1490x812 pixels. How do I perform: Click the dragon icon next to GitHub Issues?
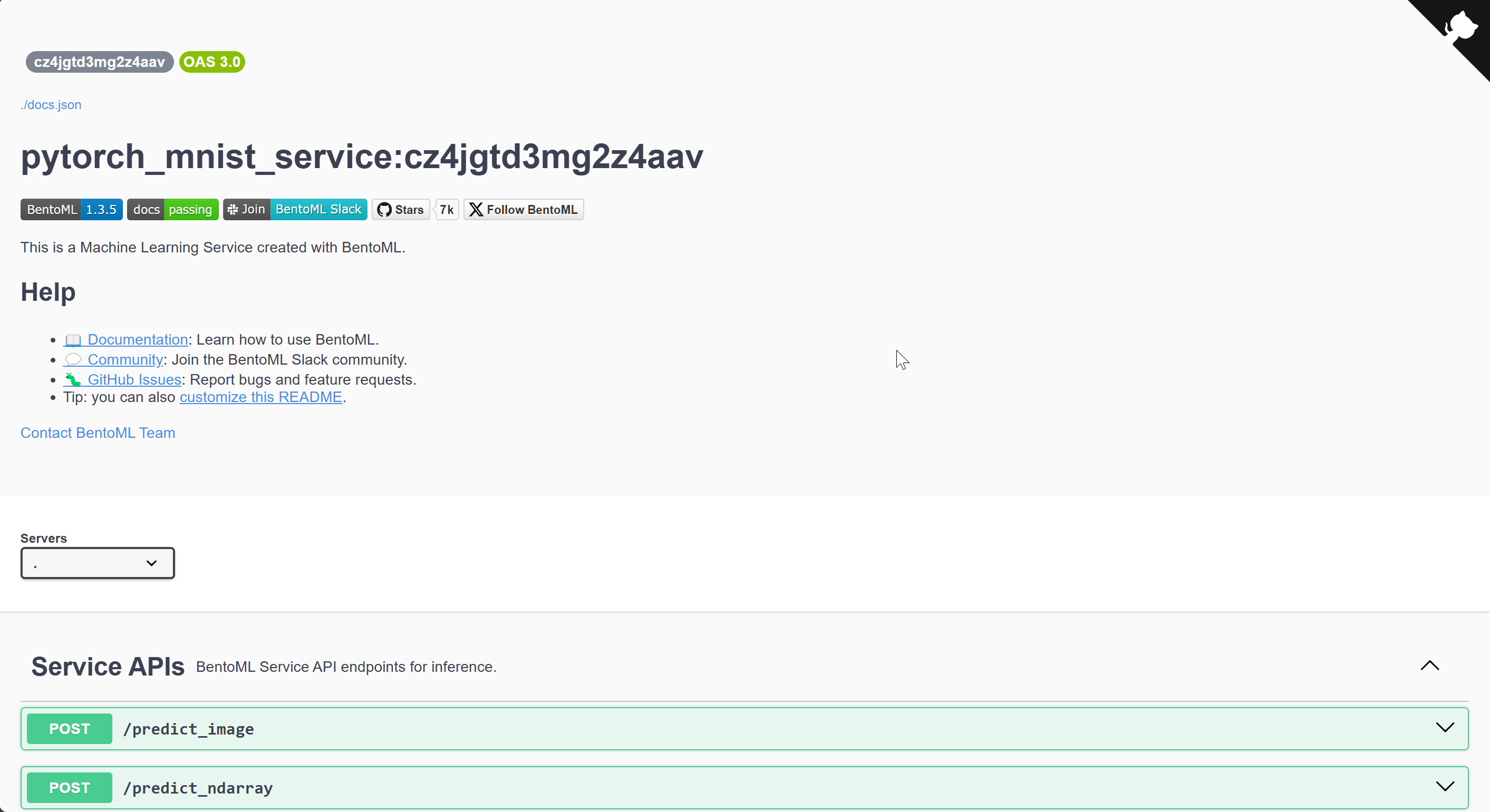73,380
